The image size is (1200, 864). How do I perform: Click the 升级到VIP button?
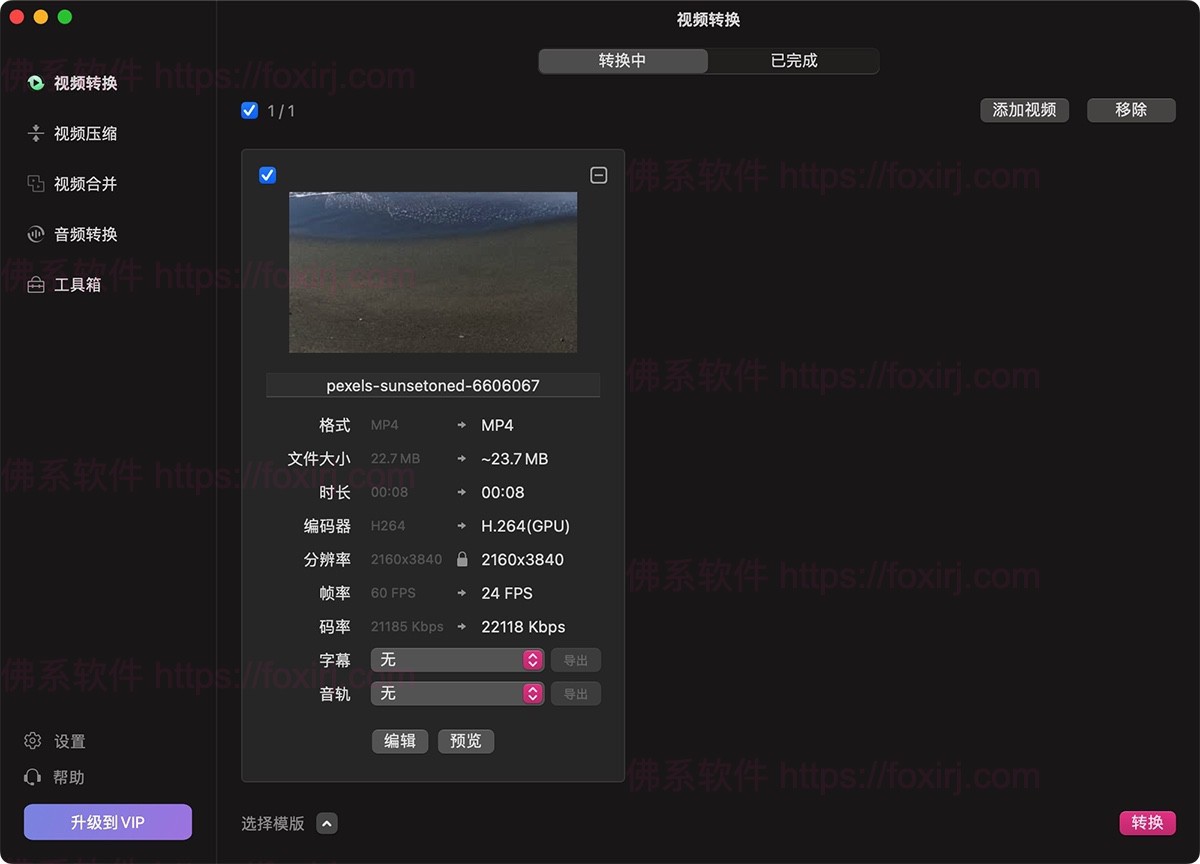click(x=107, y=821)
